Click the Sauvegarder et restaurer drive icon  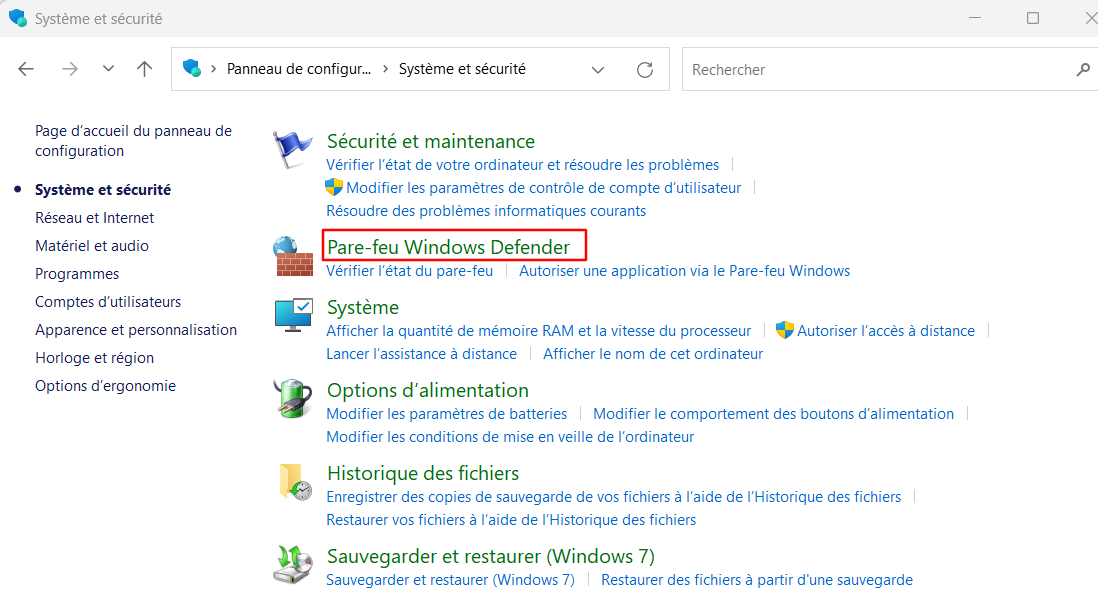[x=292, y=564]
